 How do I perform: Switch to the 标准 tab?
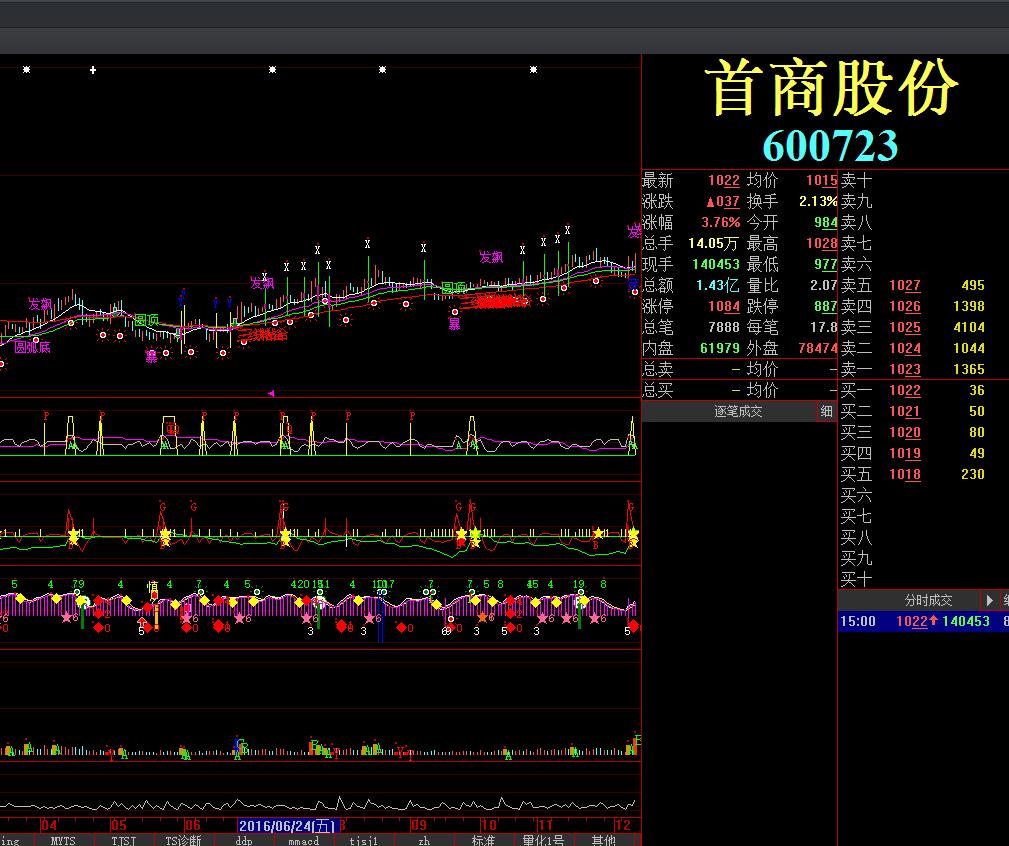point(483,840)
